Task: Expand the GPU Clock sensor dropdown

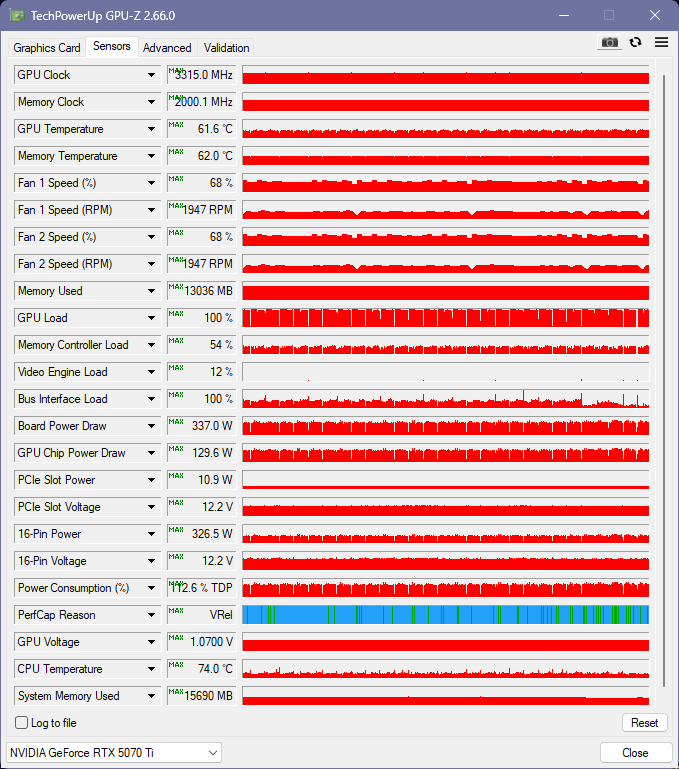Action: [x=151, y=75]
